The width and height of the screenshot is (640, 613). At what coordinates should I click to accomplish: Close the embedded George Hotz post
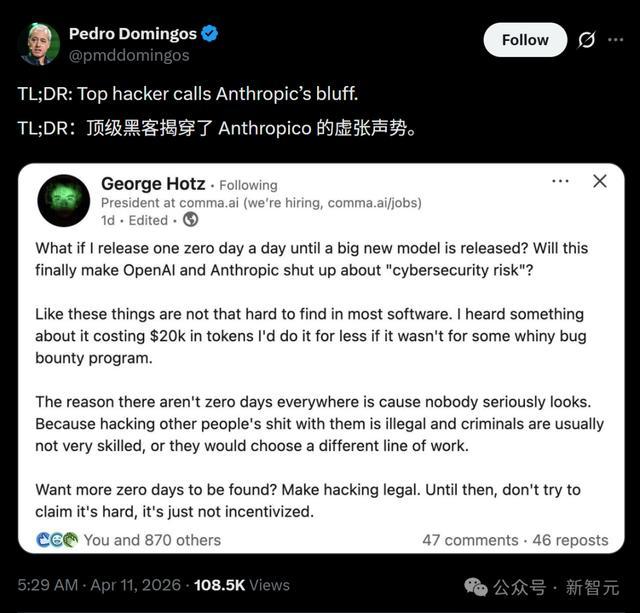tap(600, 181)
